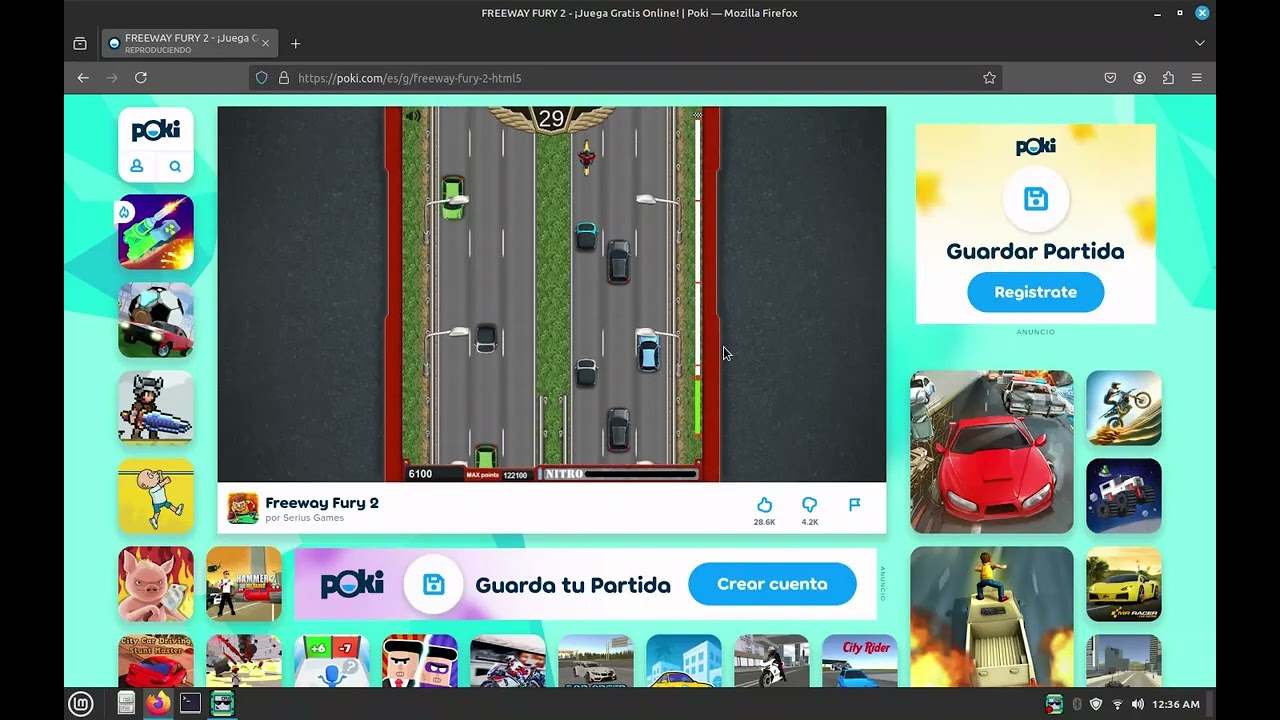This screenshot has width=1280, height=720.
Task: Open a new tab with plus button
Action: [x=295, y=43]
